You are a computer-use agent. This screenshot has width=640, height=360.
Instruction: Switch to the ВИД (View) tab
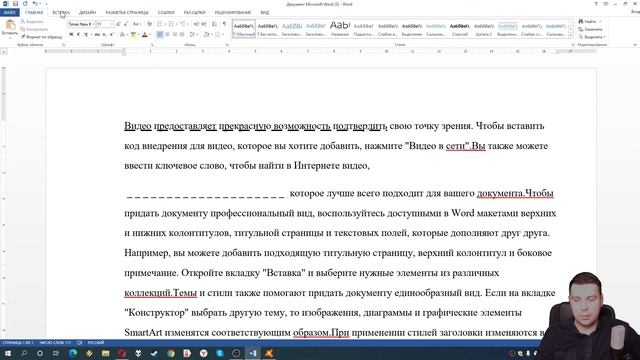[264, 12]
